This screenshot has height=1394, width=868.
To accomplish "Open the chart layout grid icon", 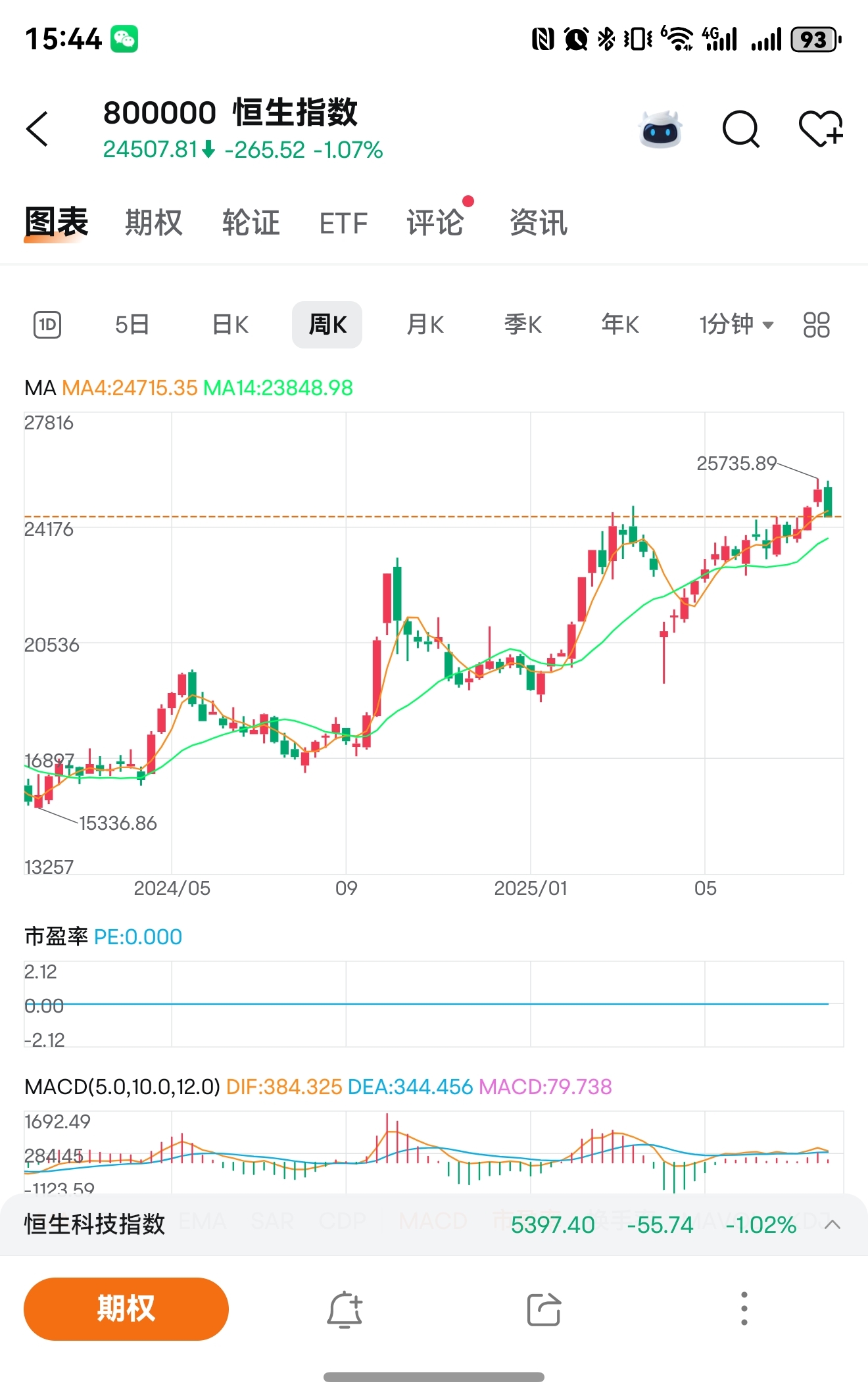I will (817, 325).
